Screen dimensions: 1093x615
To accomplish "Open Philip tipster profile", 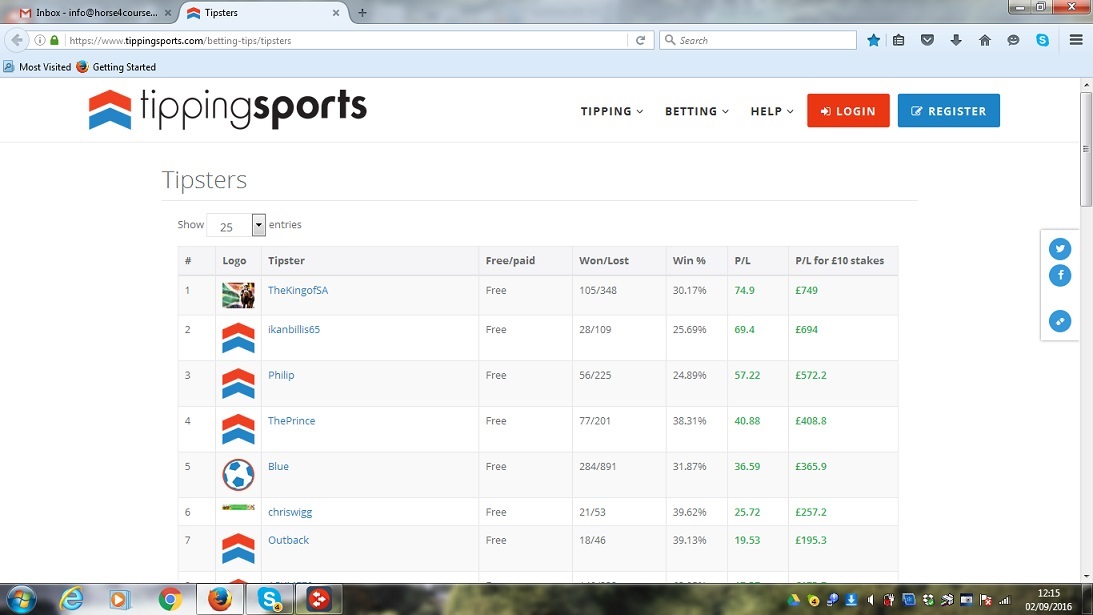I will click(x=281, y=375).
